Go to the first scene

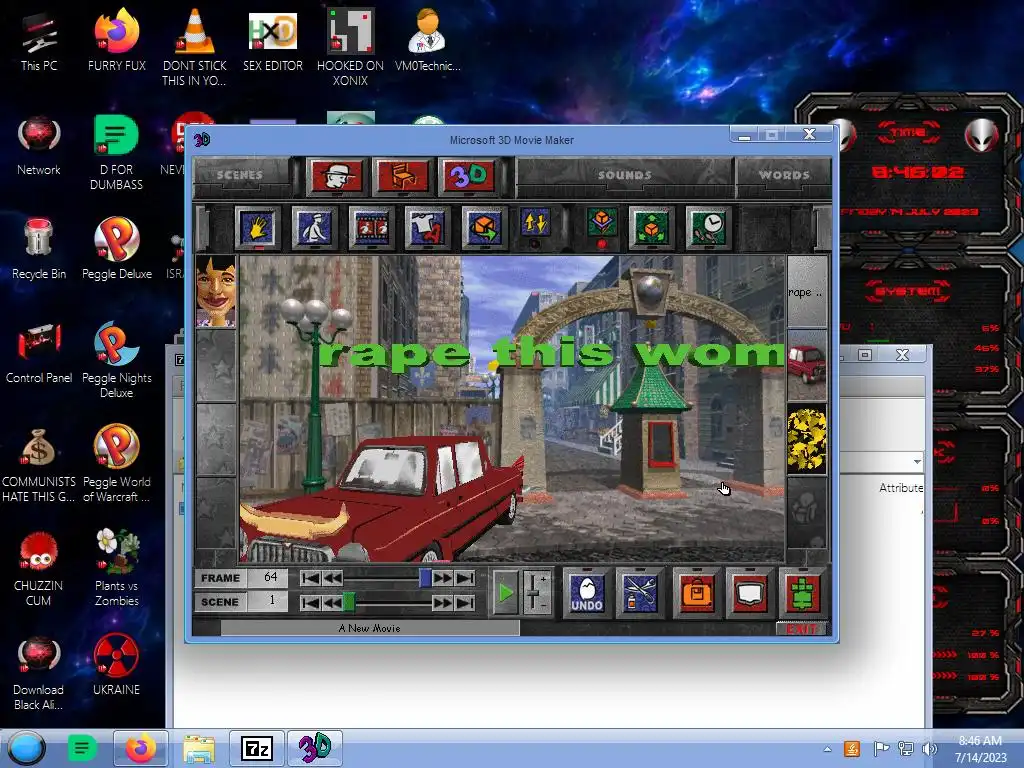[x=311, y=602]
